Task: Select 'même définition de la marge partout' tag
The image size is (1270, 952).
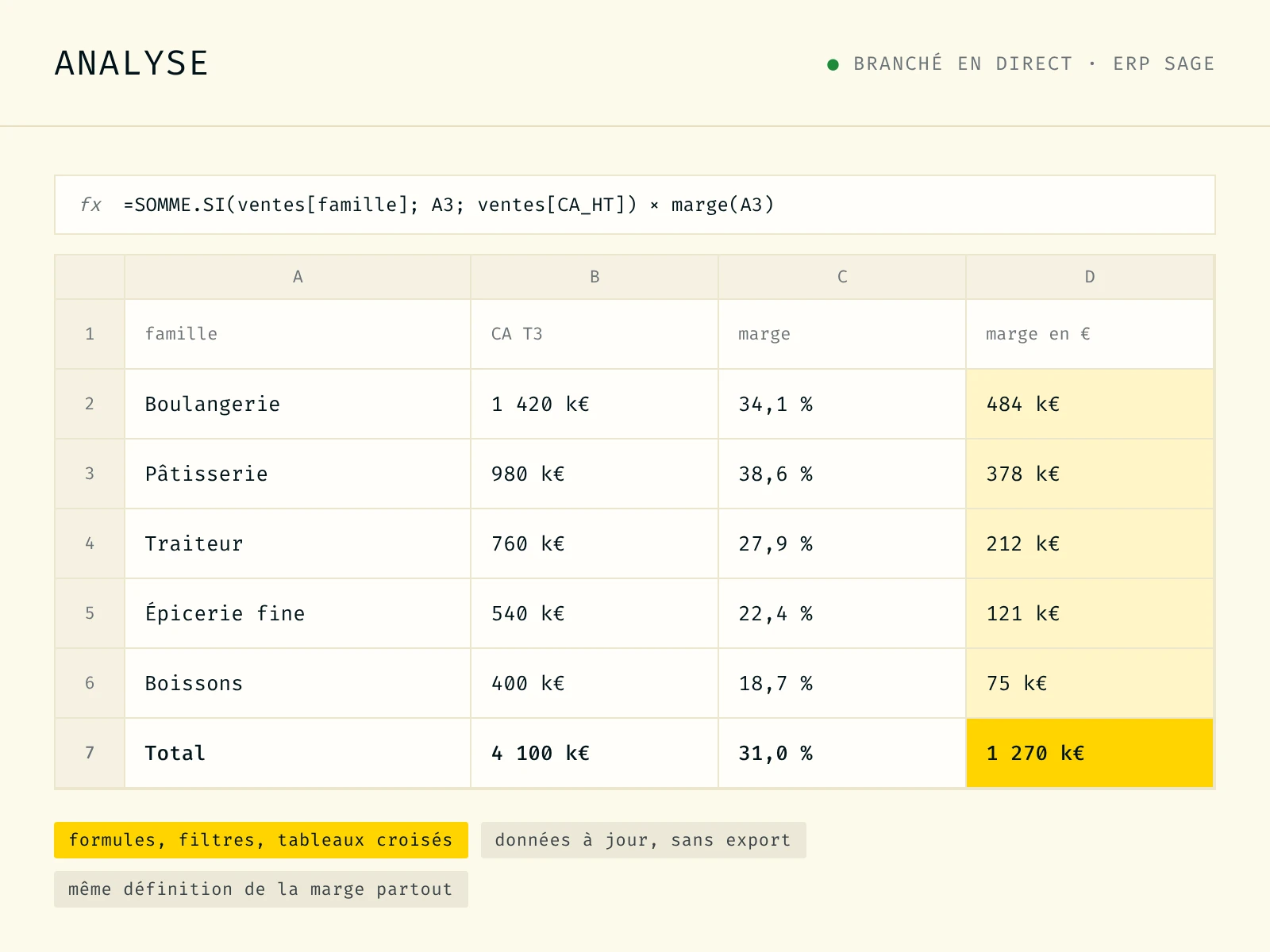Action: pyautogui.click(x=261, y=889)
